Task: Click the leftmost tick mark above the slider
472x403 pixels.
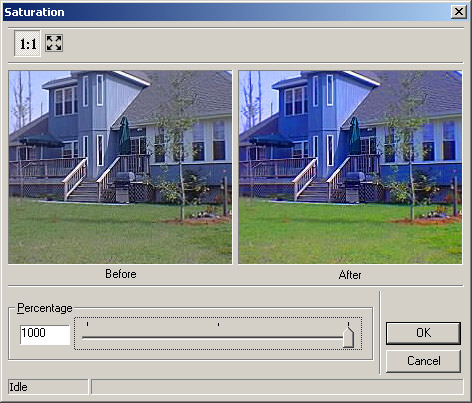Action: click(x=87, y=324)
